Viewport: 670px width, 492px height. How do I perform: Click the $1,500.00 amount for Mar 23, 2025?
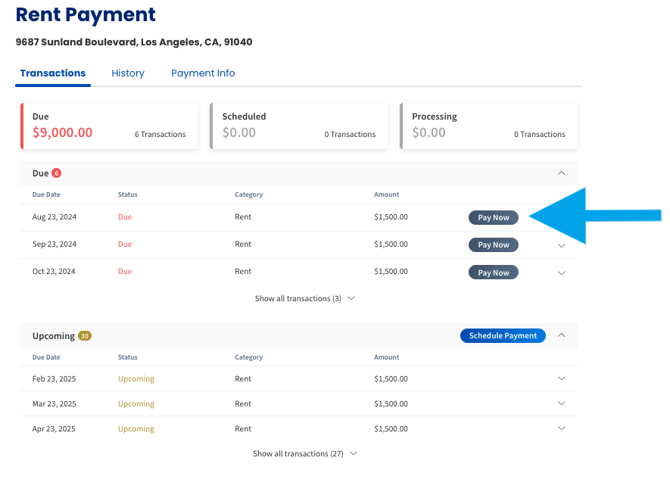(x=391, y=404)
